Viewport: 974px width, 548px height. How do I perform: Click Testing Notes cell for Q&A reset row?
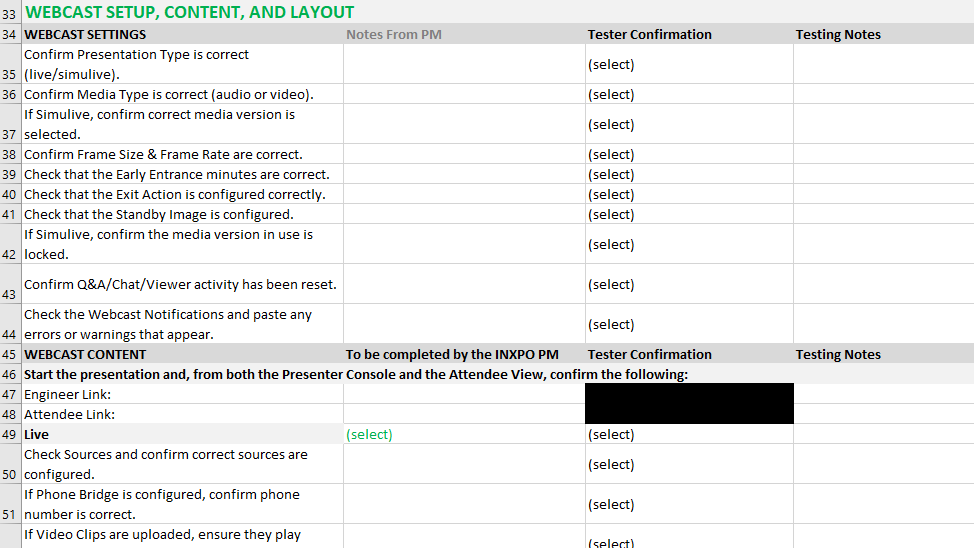click(883, 285)
